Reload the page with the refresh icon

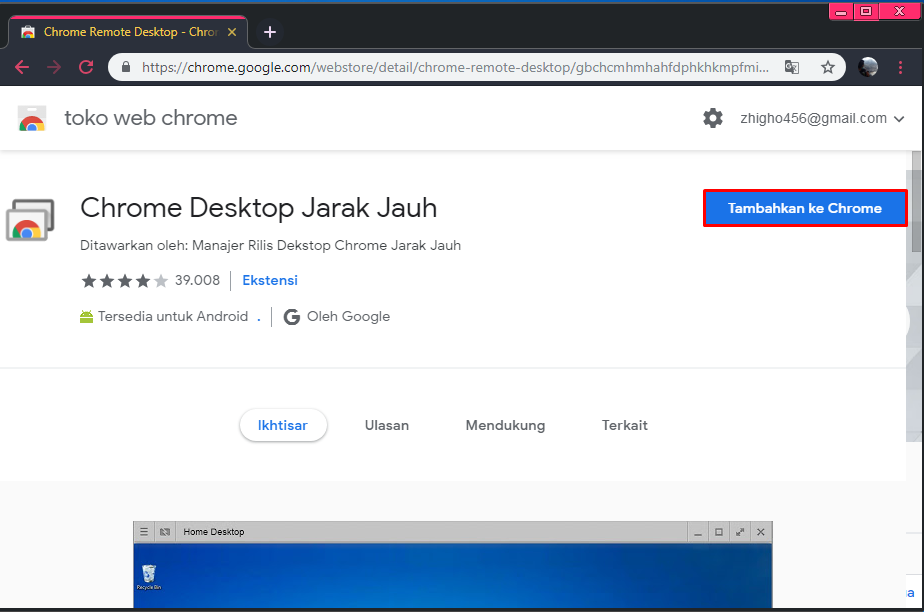pos(86,67)
